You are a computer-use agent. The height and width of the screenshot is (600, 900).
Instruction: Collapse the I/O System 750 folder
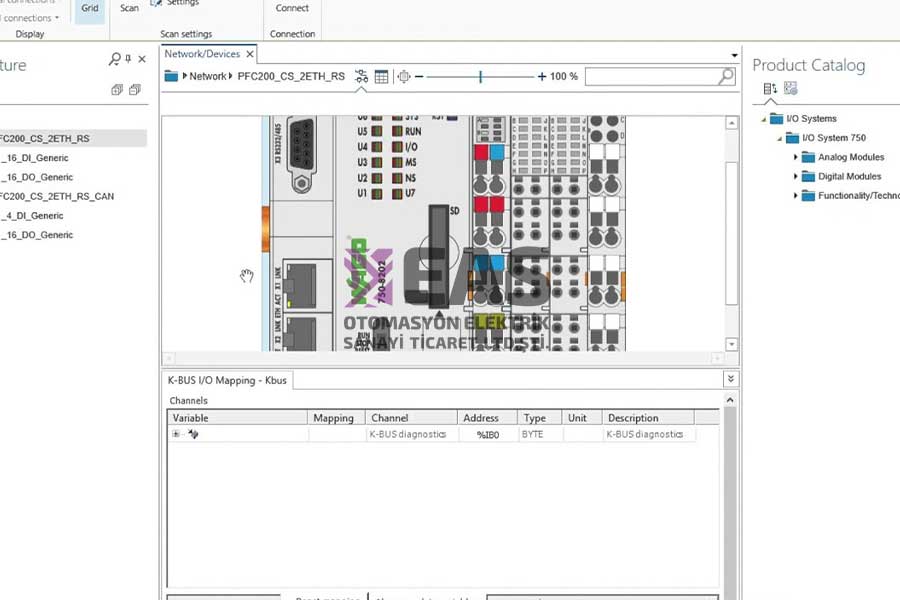(x=779, y=138)
